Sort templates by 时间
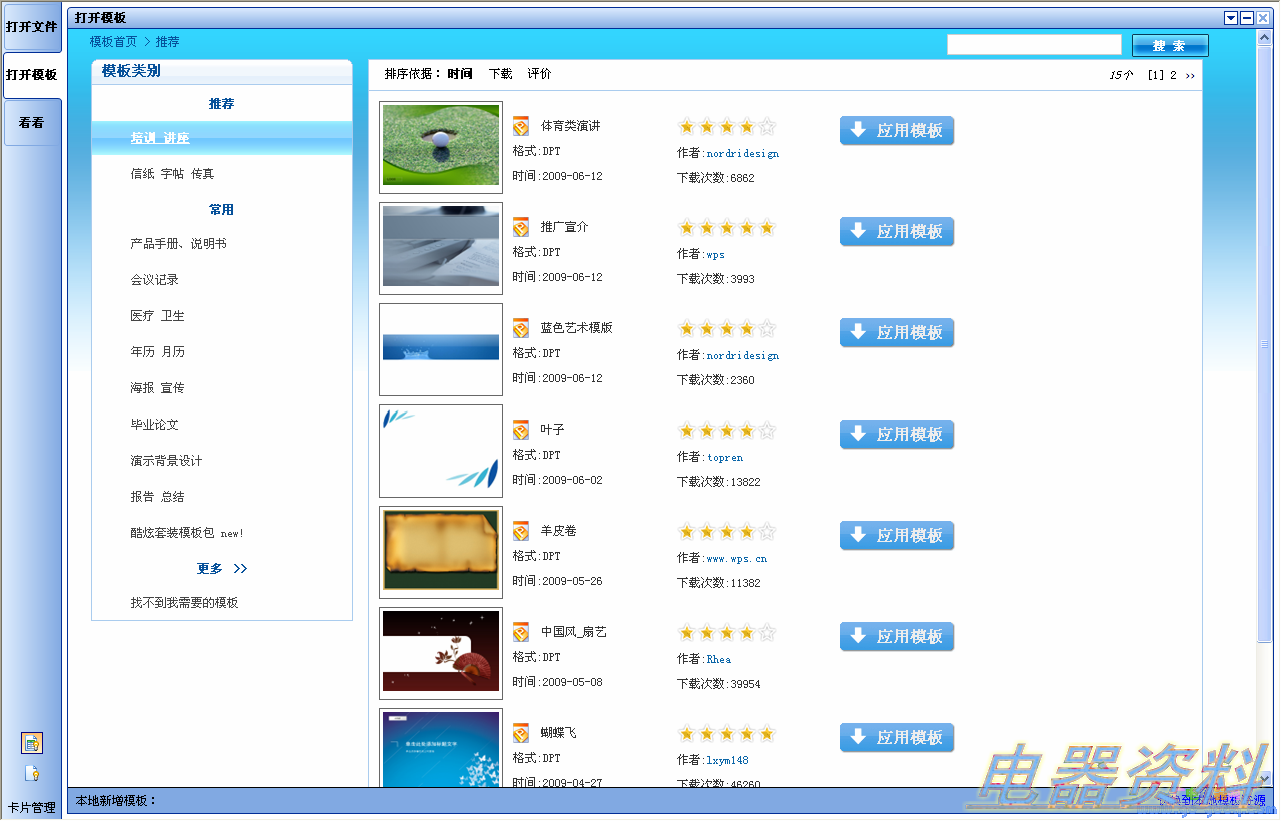The height and width of the screenshot is (821, 1281). pos(460,74)
